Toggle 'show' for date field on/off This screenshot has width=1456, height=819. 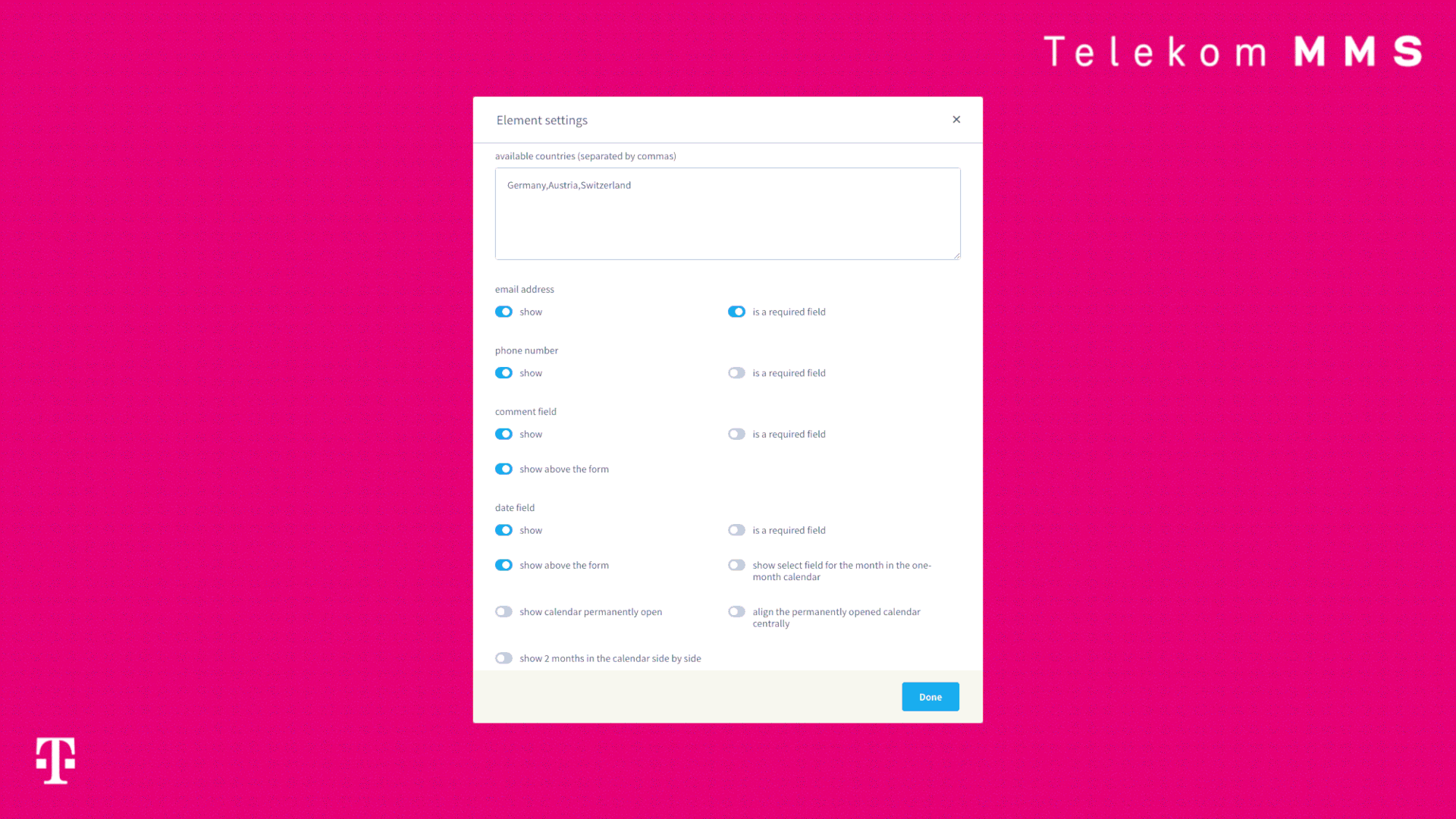503,530
